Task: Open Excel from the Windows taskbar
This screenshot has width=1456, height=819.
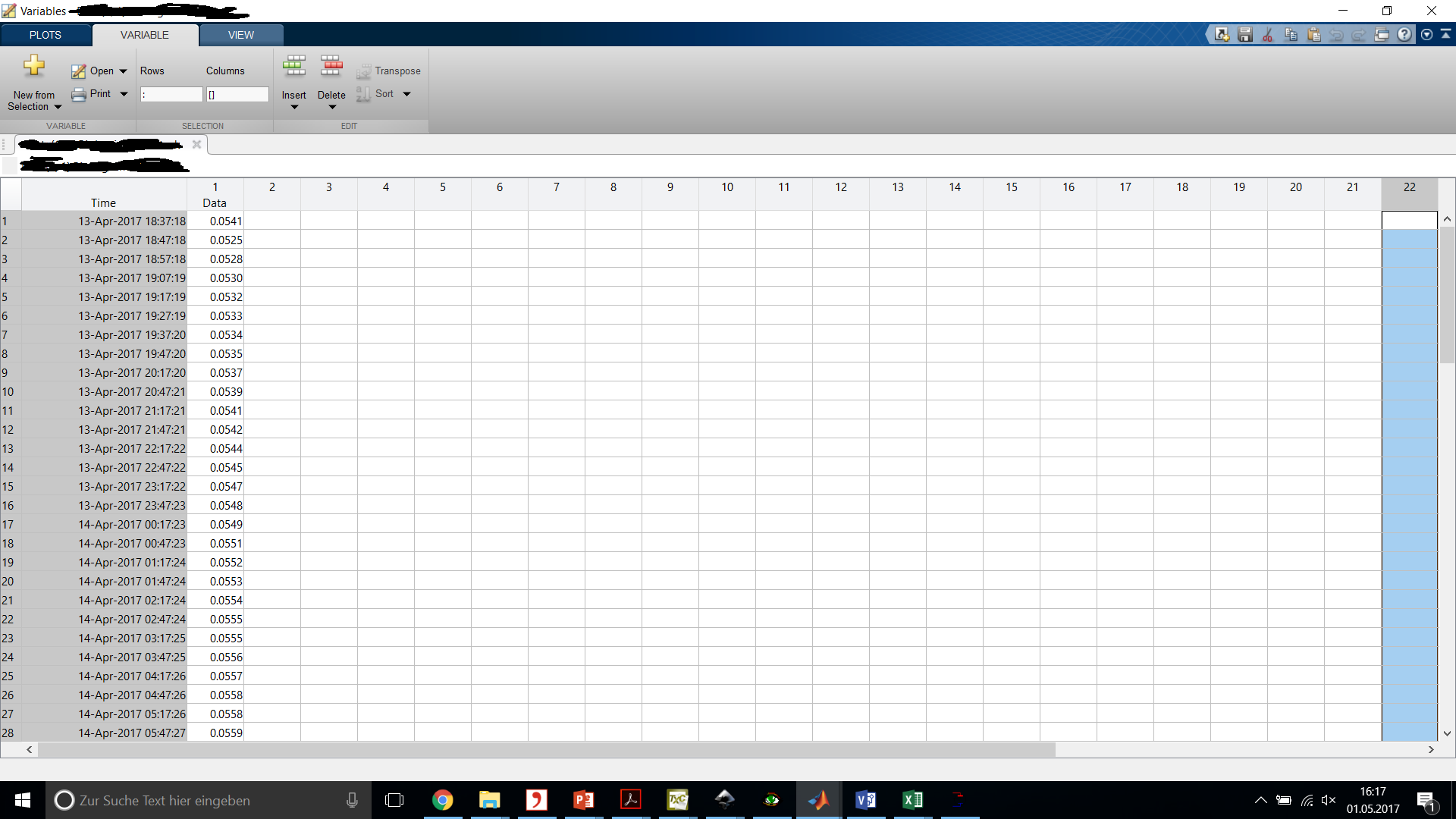Action: pos(912,800)
